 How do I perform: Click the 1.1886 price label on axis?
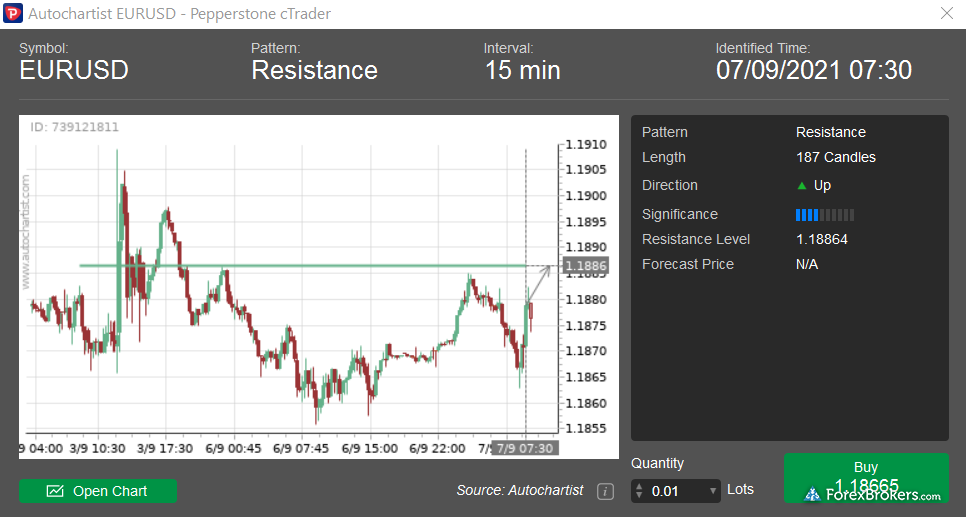[x=582, y=266]
